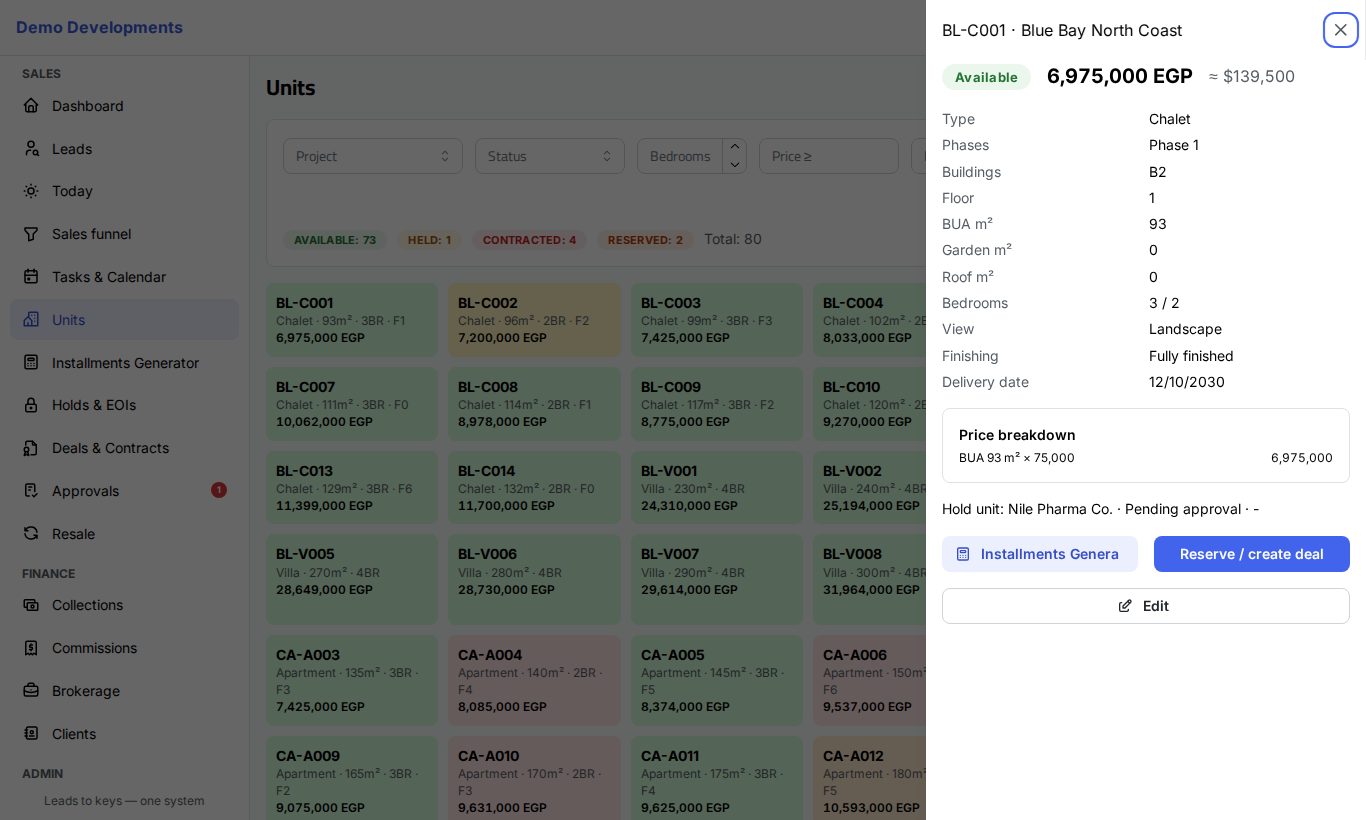
Task: Click the AVAILABLE: 73 status chip
Action: [335, 240]
